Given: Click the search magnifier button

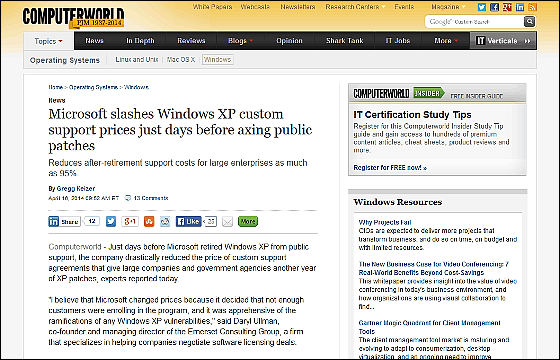Looking at the screenshot, I should (530, 21).
